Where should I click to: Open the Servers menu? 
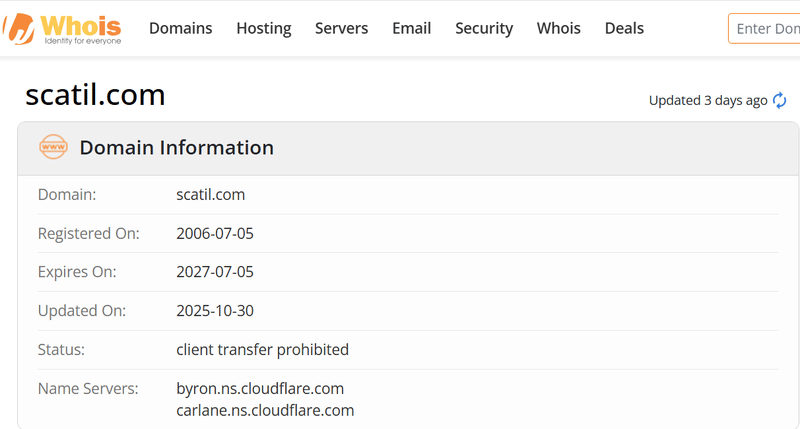point(341,28)
